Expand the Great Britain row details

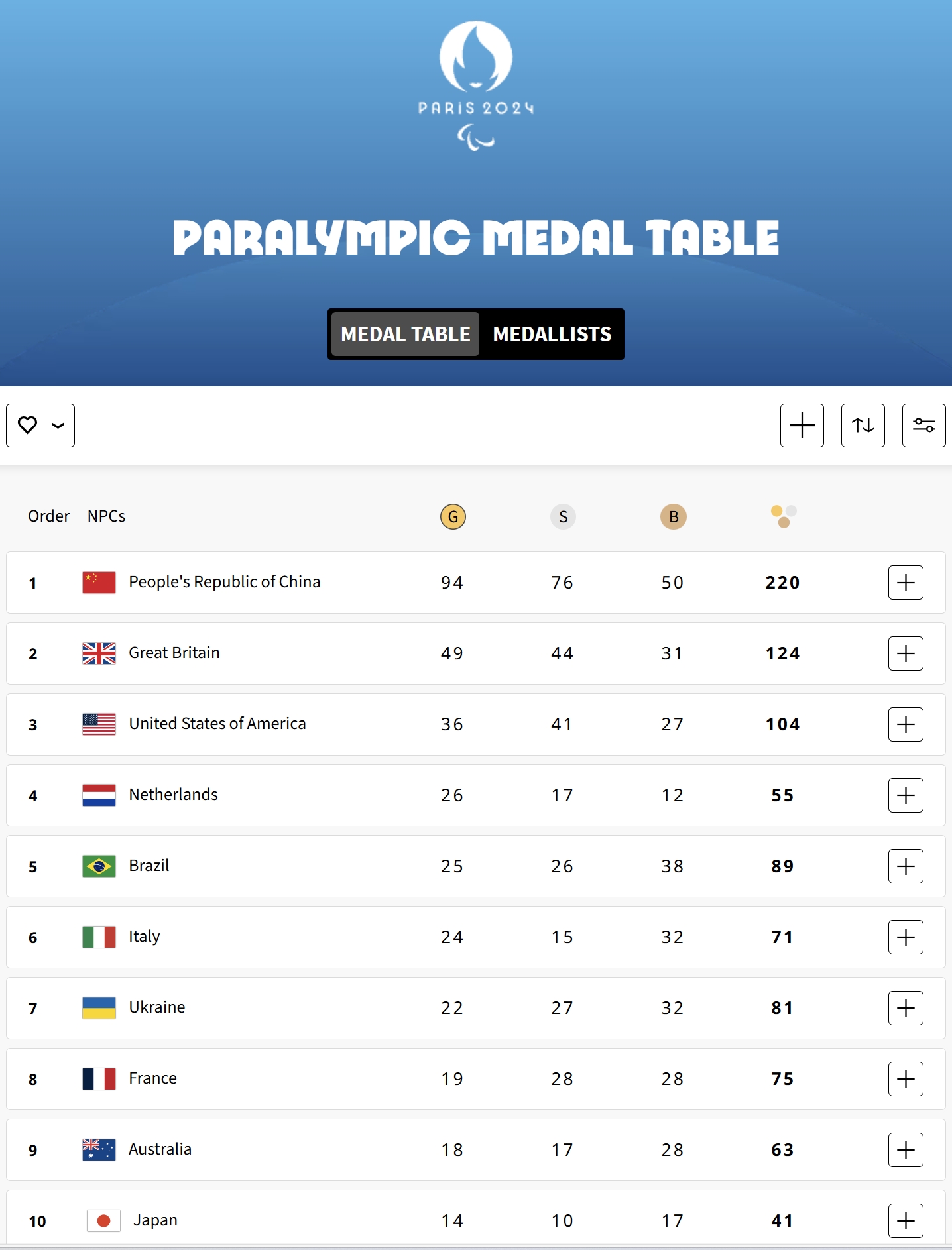pos(906,653)
